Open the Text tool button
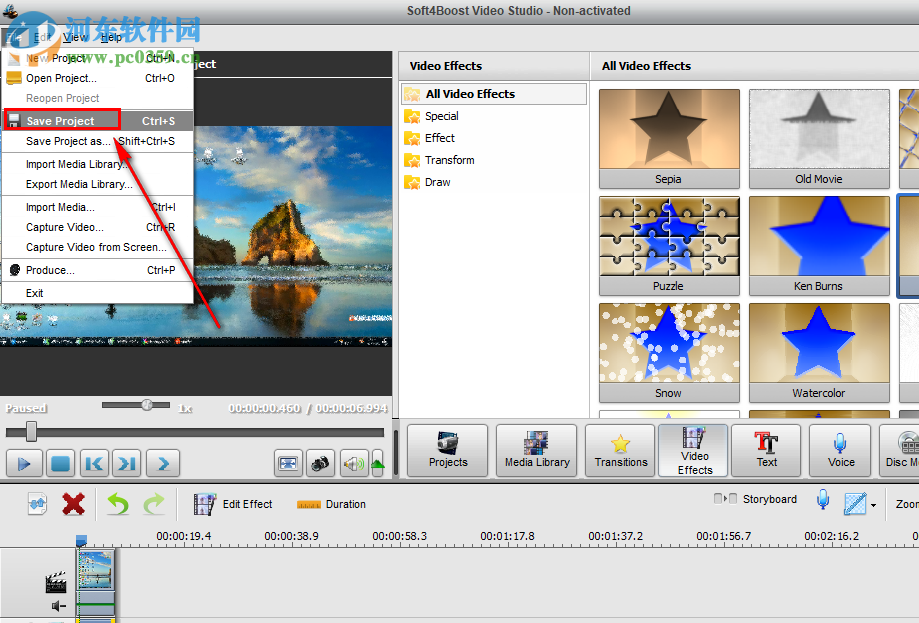 coord(767,450)
